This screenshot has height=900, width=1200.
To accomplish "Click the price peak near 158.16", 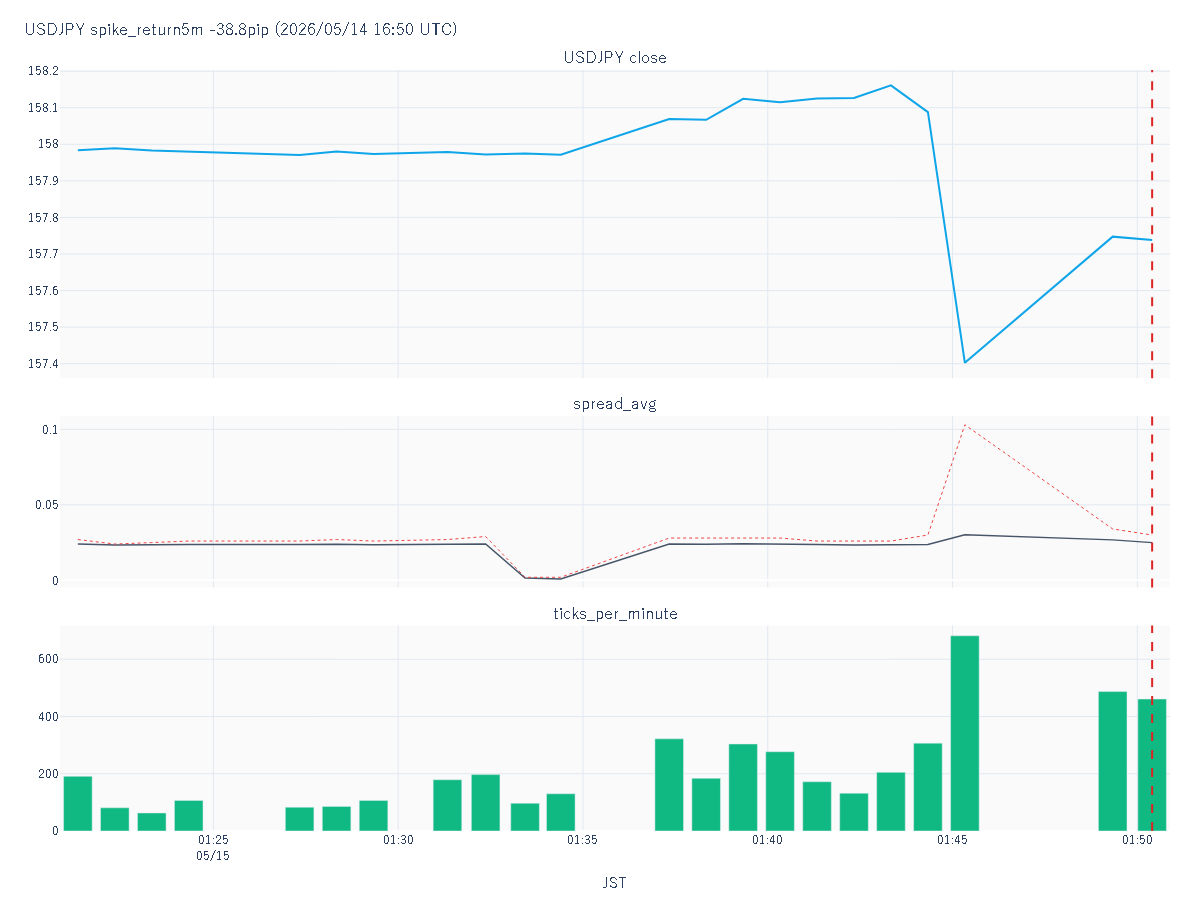I will click(x=890, y=85).
